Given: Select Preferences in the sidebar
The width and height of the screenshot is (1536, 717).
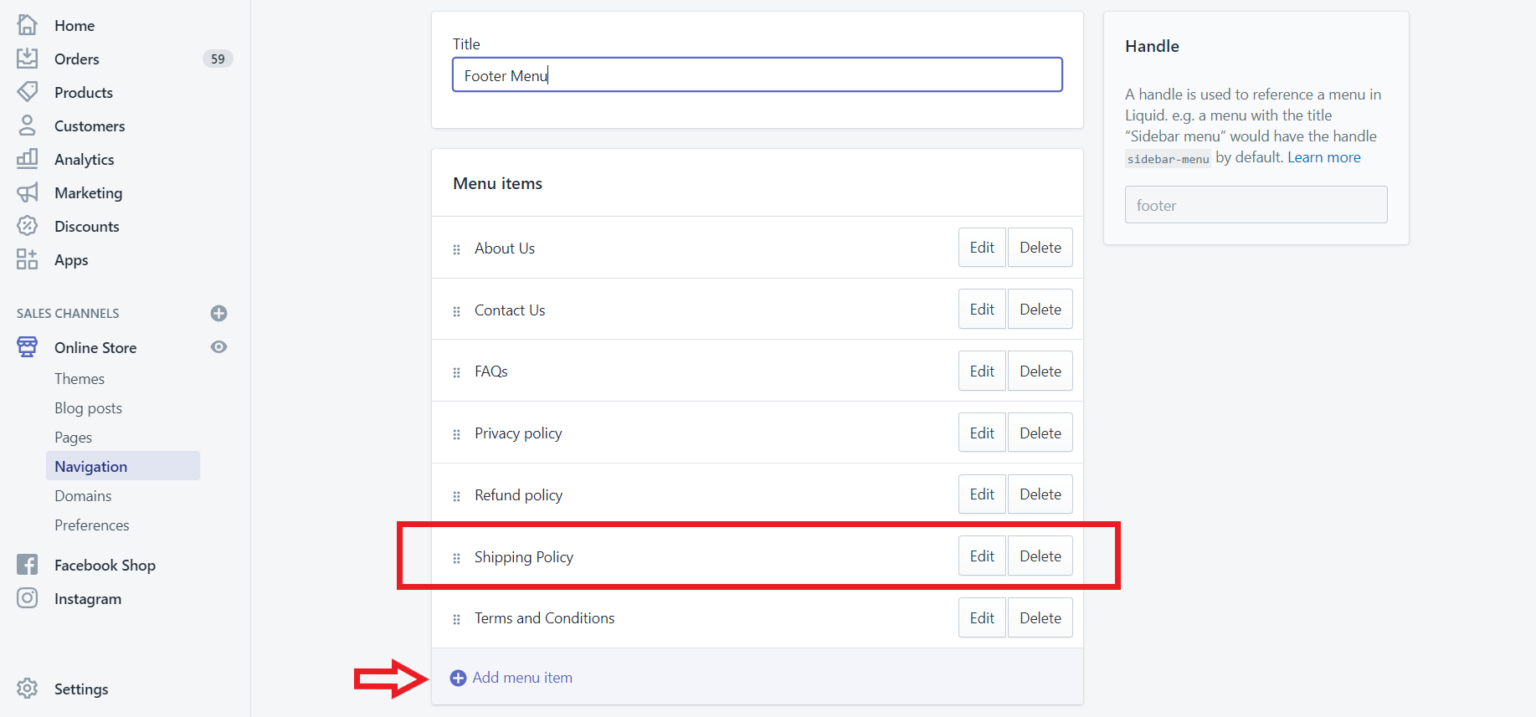Looking at the screenshot, I should tap(92, 524).
